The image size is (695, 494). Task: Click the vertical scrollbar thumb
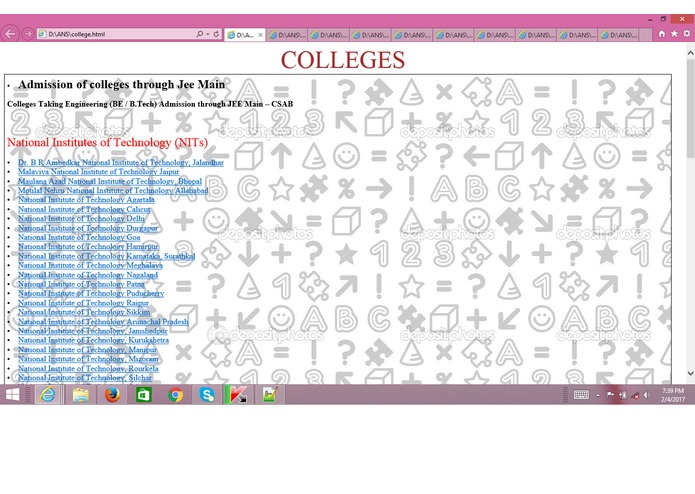pos(690,109)
